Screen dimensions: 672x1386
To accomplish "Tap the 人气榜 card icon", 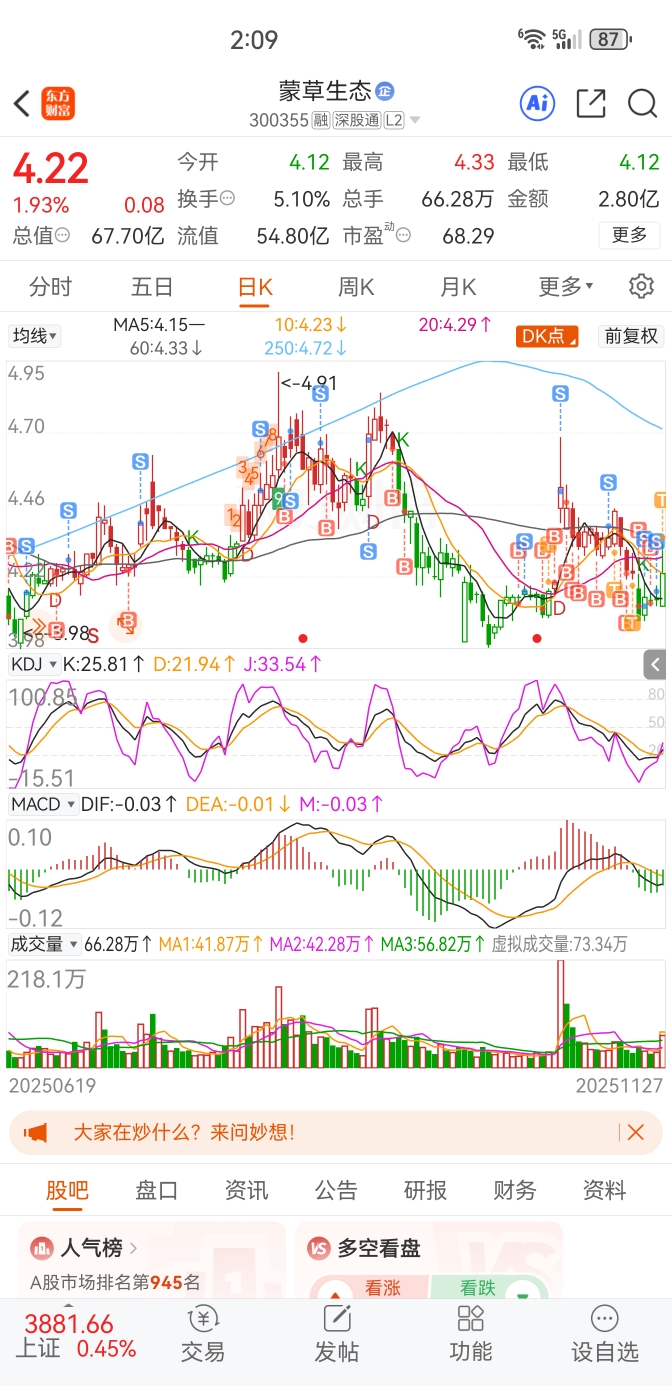I will [42, 1248].
